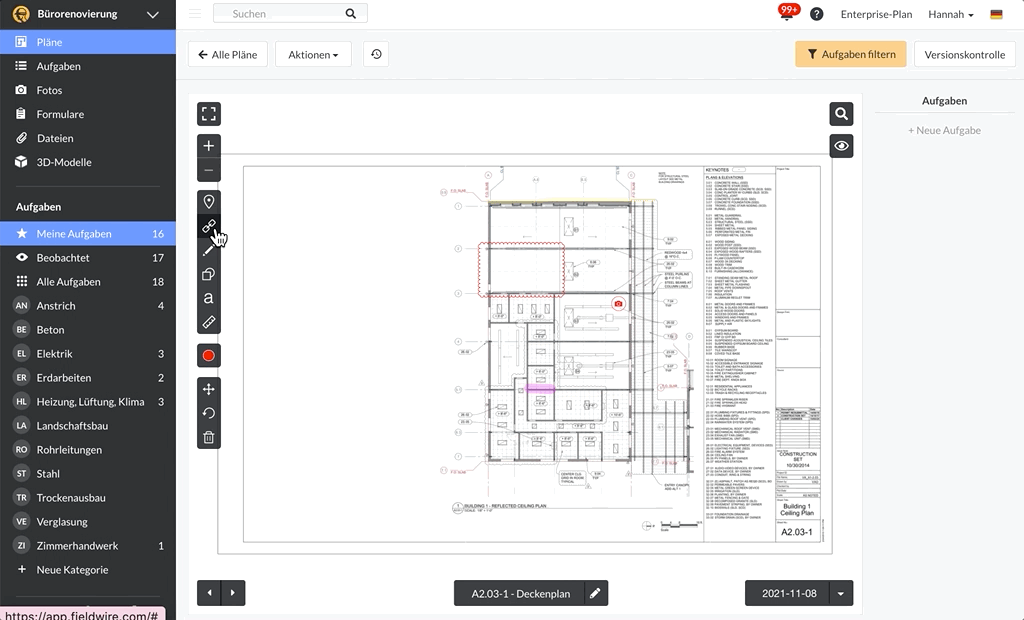Open Aufgaben section in sidebar
This screenshot has height=620, width=1024.
click(88, 66)
